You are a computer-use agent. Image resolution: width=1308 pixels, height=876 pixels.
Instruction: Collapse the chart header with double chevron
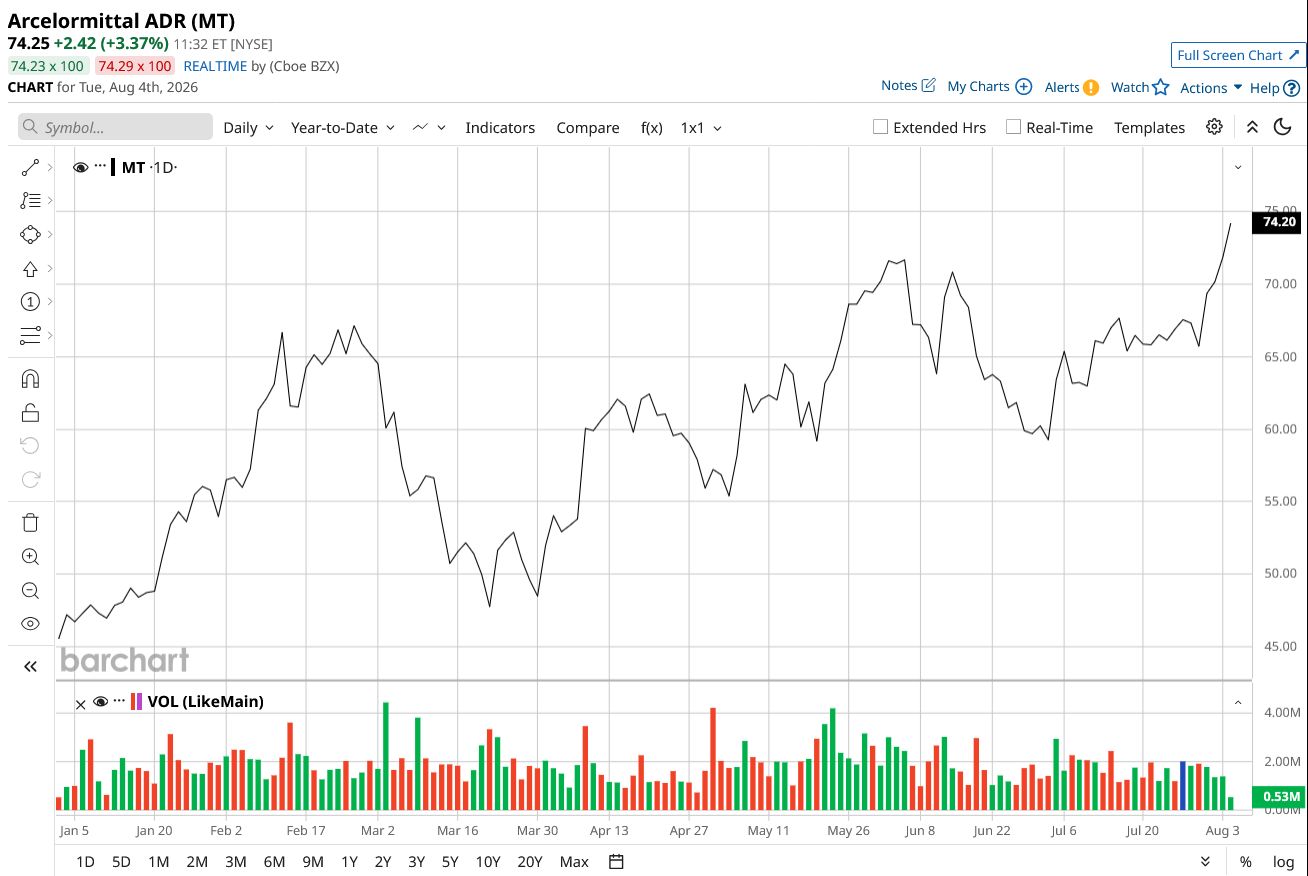click(x=1252, y=127)
